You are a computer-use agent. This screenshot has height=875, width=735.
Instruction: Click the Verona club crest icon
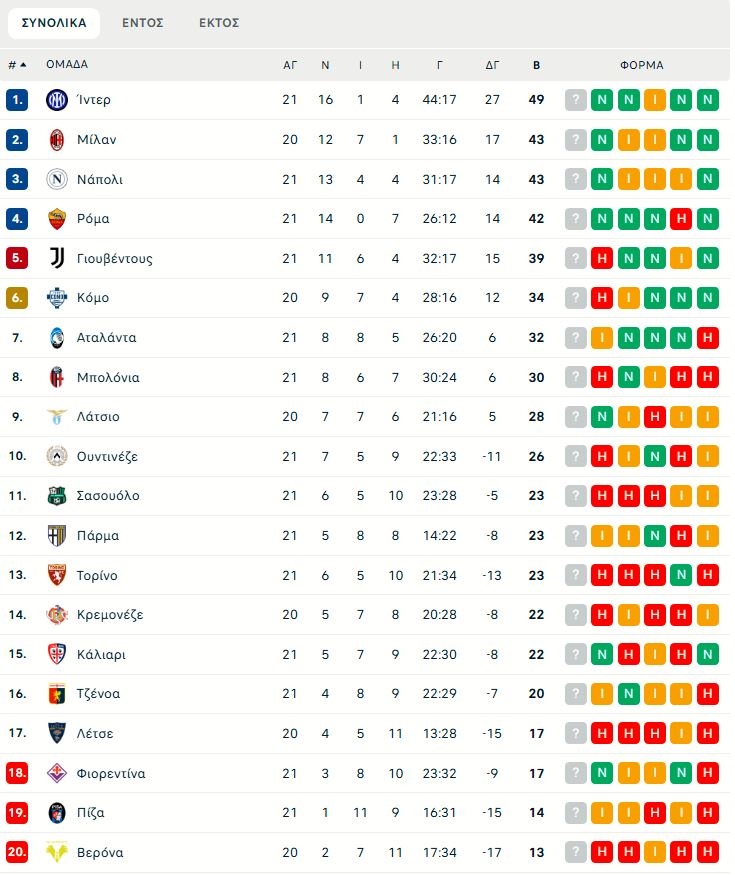57,852
